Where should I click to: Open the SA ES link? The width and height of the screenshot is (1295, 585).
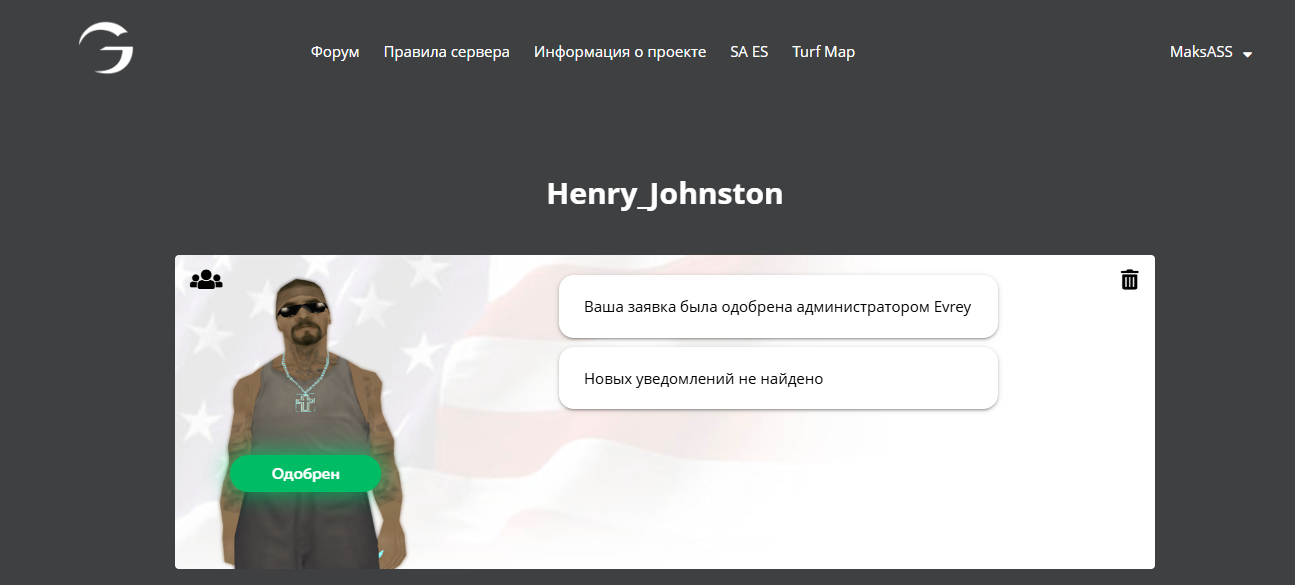[x=749, y=52]
